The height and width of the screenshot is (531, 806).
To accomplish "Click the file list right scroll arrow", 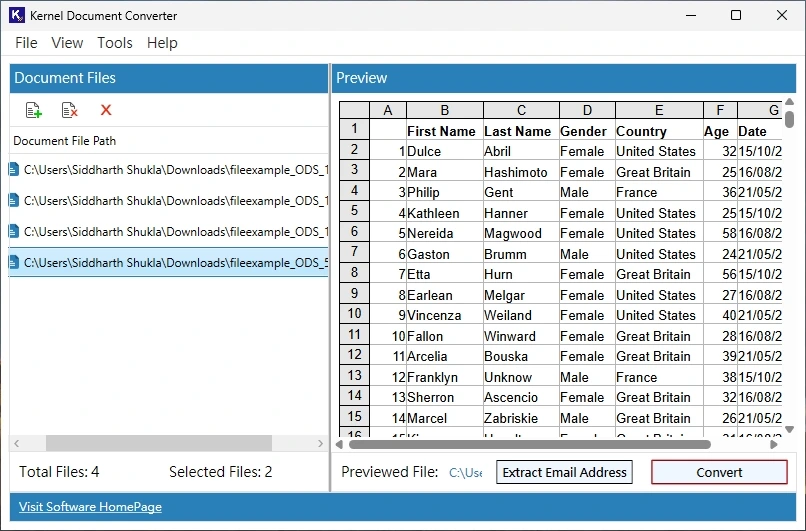I will click(x=321, y=443).
